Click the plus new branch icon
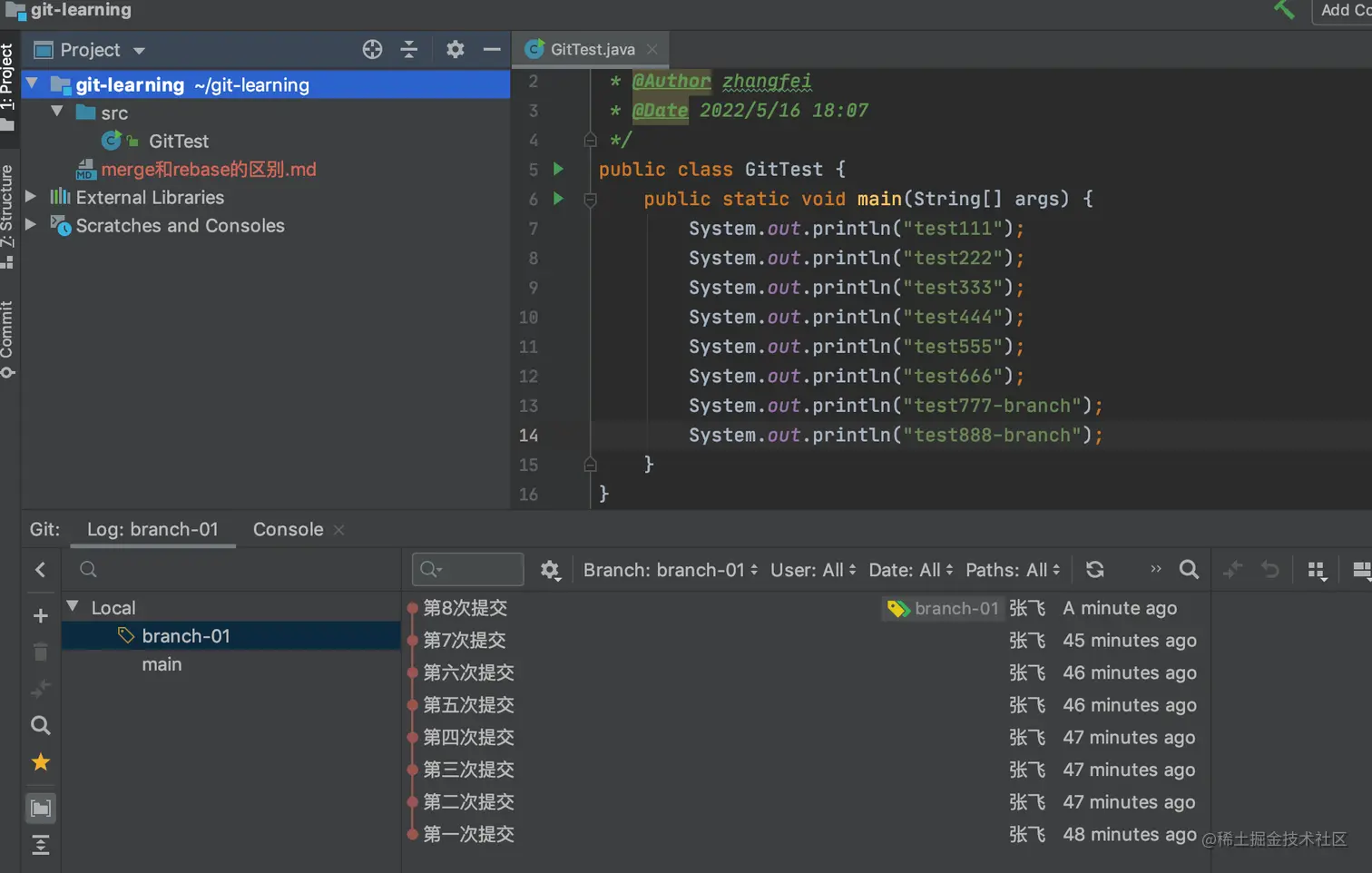 pyautogui.click(x=41, y=616)
